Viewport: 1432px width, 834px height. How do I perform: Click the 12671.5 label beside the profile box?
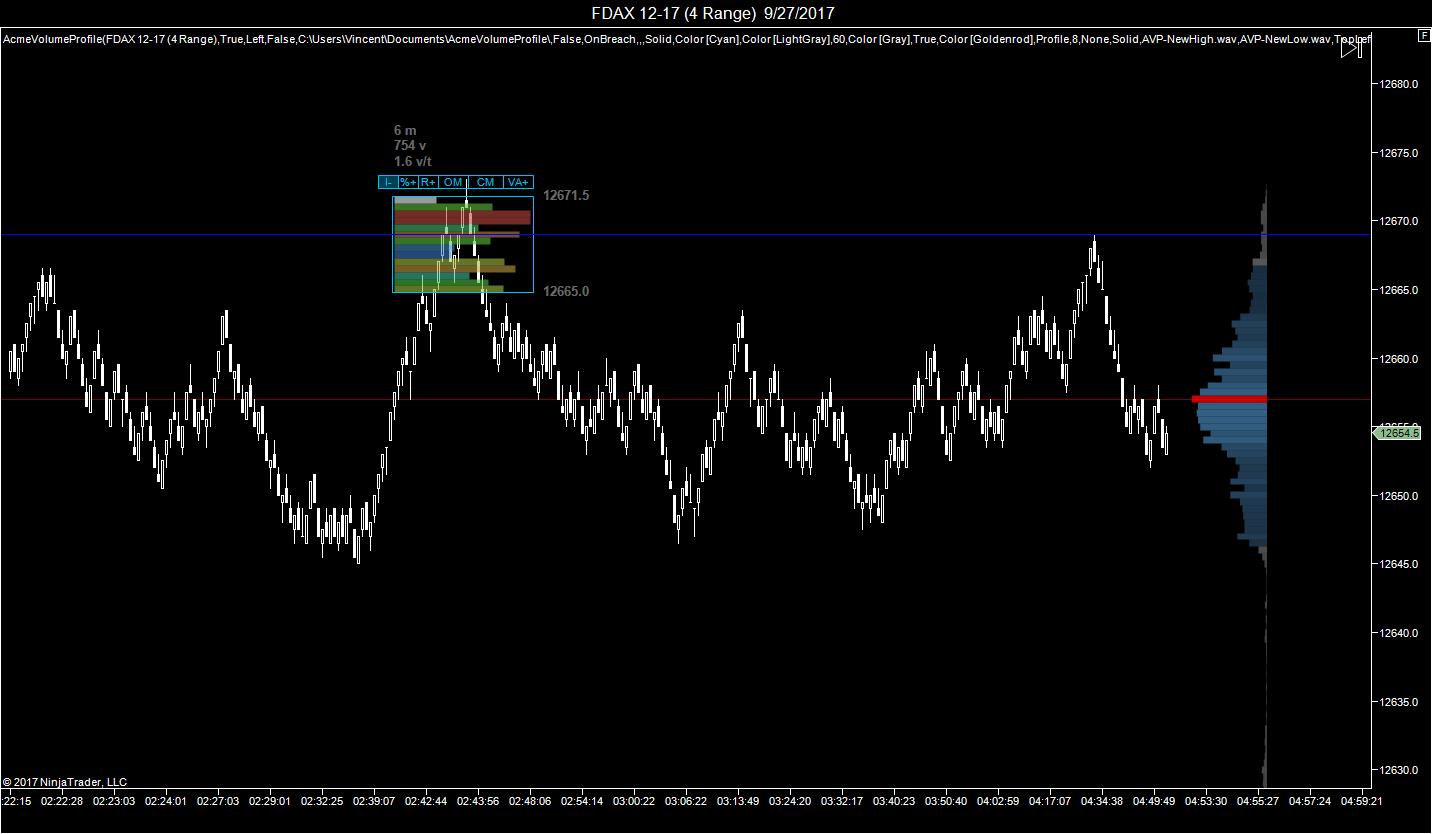click(566, 195)
